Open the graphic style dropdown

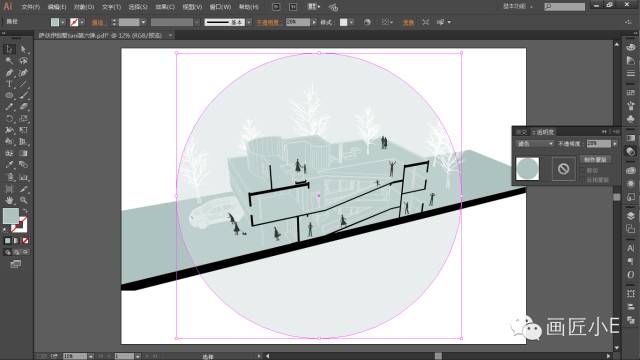pos(351,22)
